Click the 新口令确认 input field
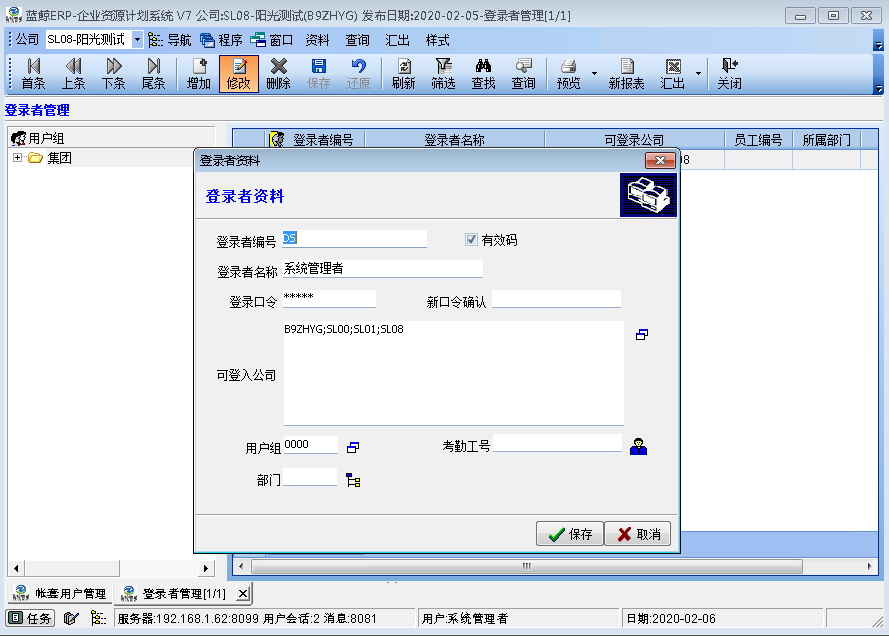This screenshot has height=636, width=889. [x=556, y=299]
